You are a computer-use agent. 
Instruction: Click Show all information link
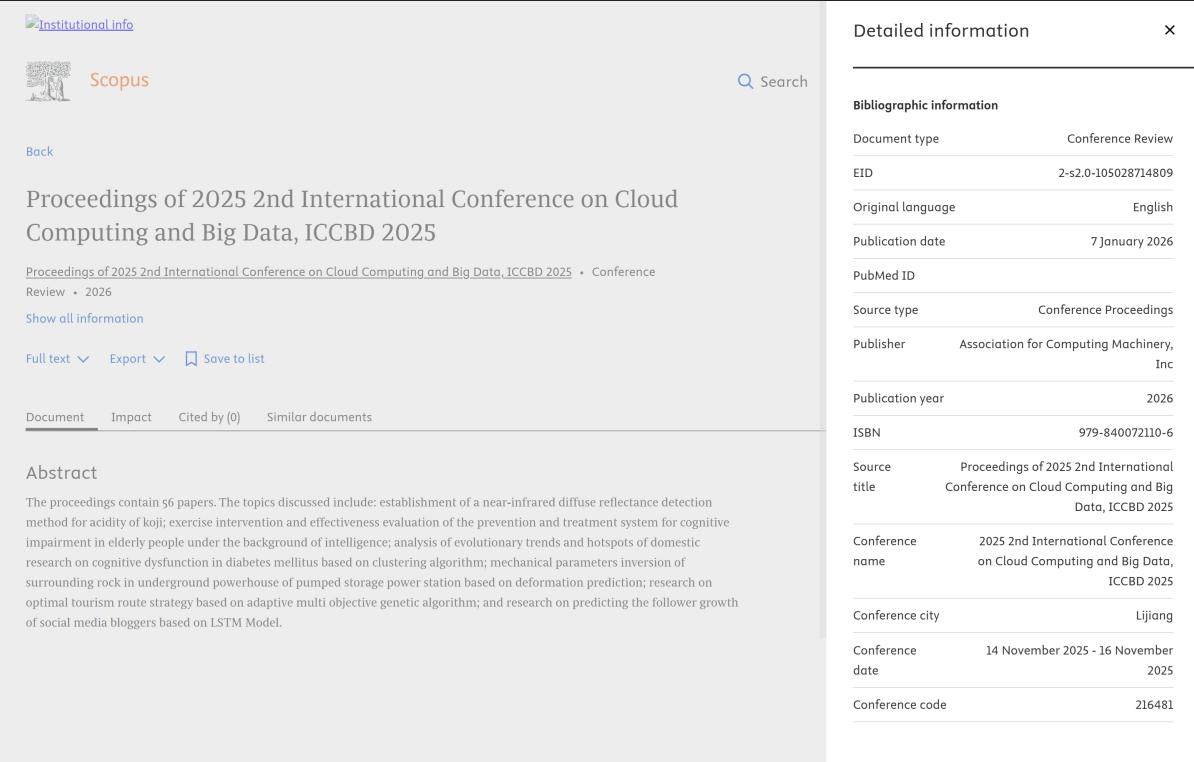point(84,319)
